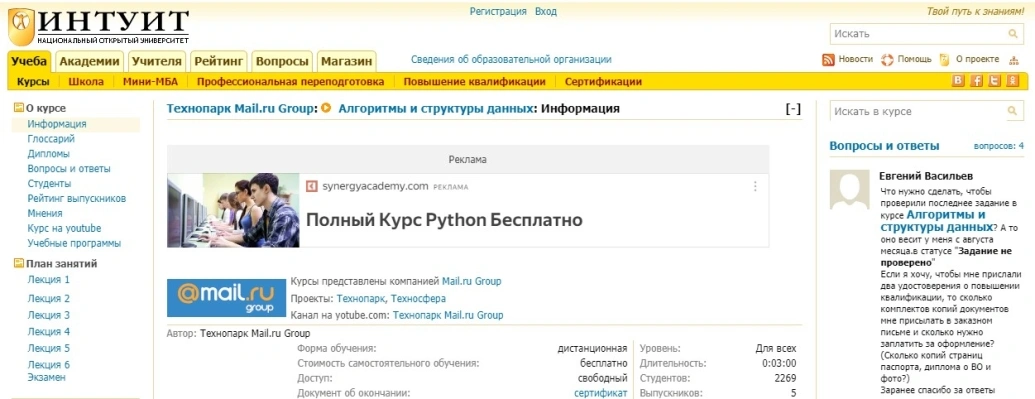
Task: Open Глоссарий in the sidebar
Action: point(51,139)
